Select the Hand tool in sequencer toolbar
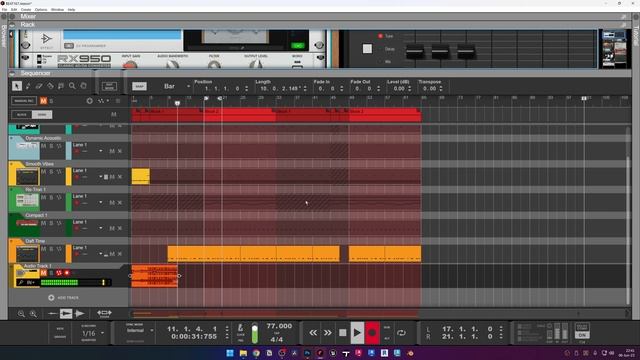 (83, 86)
